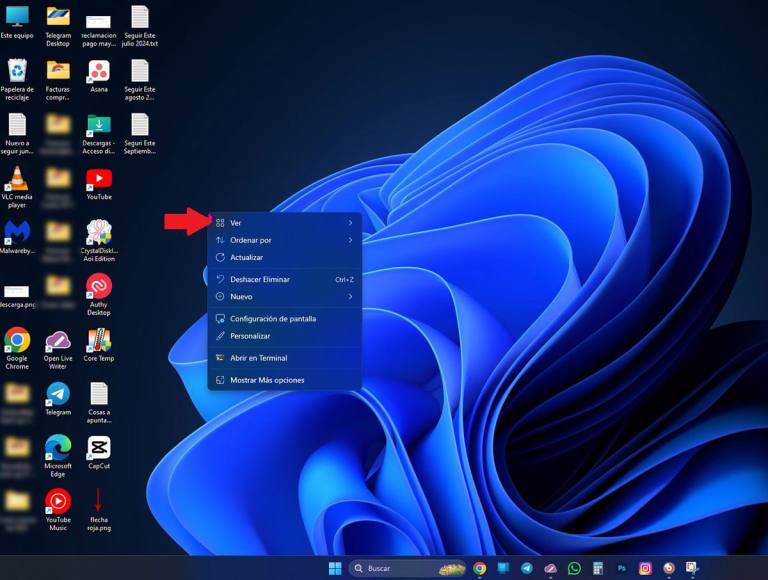
Task: Select the Malwarebytes desktop icon
Action: coord(17,237)
